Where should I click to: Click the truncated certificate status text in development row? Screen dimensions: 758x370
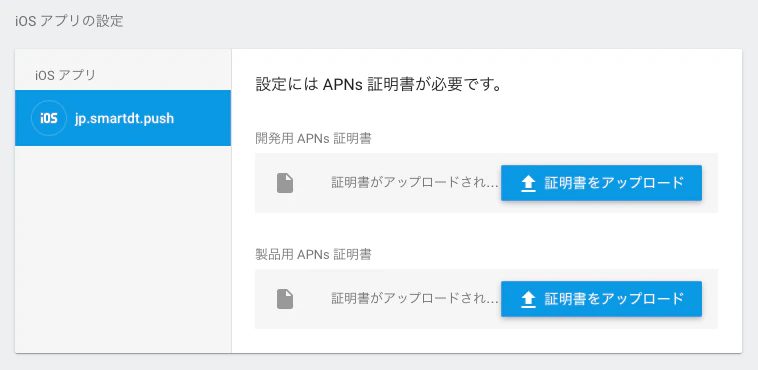tap(415, 183)
